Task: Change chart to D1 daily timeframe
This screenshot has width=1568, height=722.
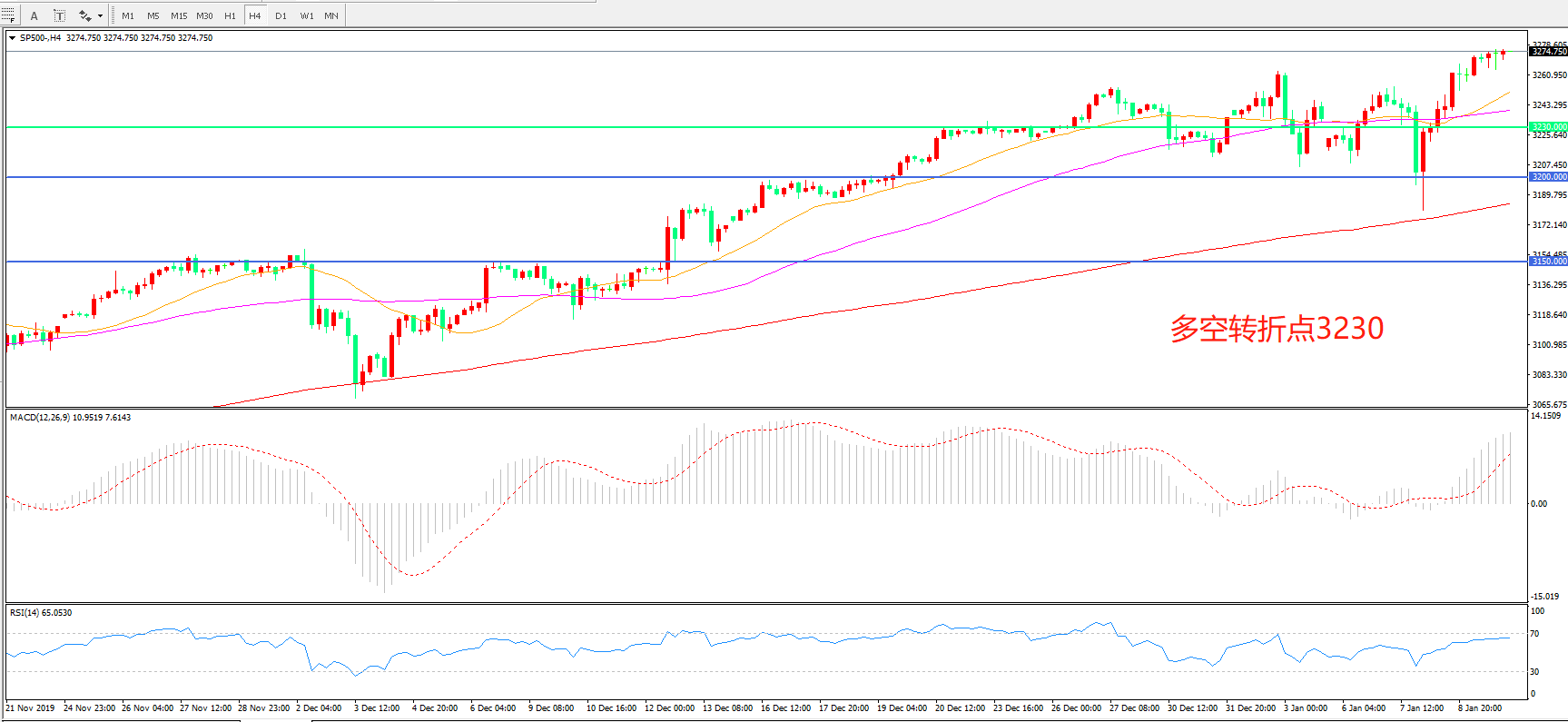Action: coord(281,15)
